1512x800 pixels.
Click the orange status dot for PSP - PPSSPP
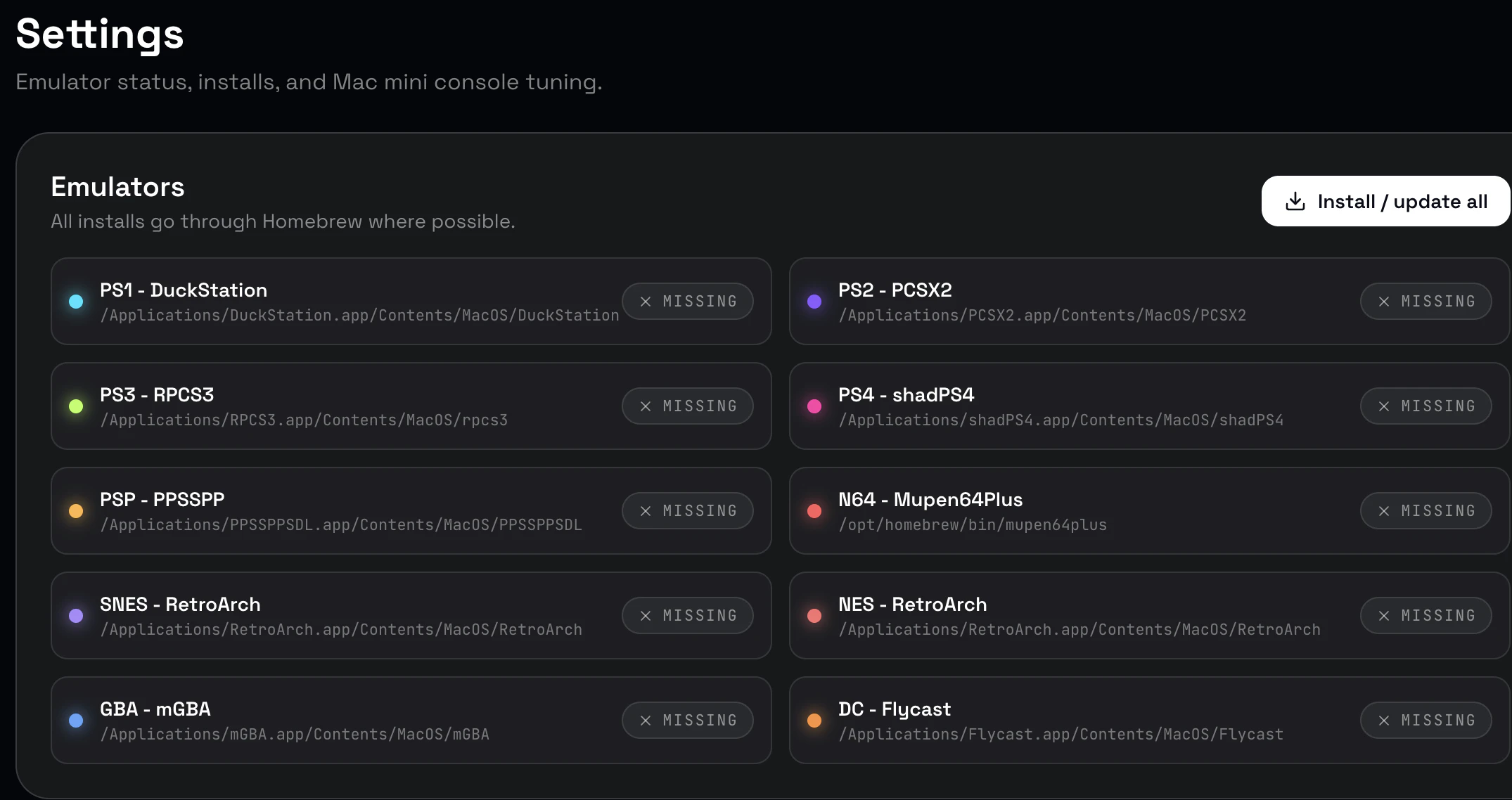pos(77,510)
